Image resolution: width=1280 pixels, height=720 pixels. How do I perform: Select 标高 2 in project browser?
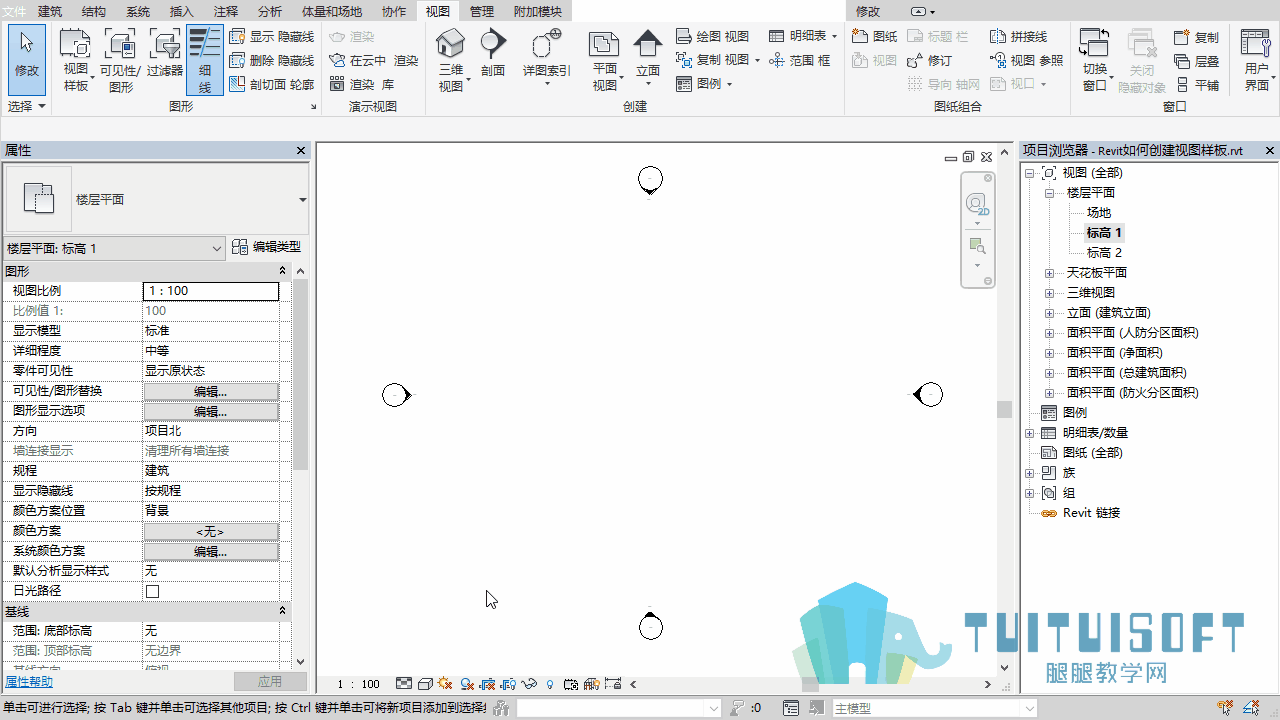tap(1104, 253)
